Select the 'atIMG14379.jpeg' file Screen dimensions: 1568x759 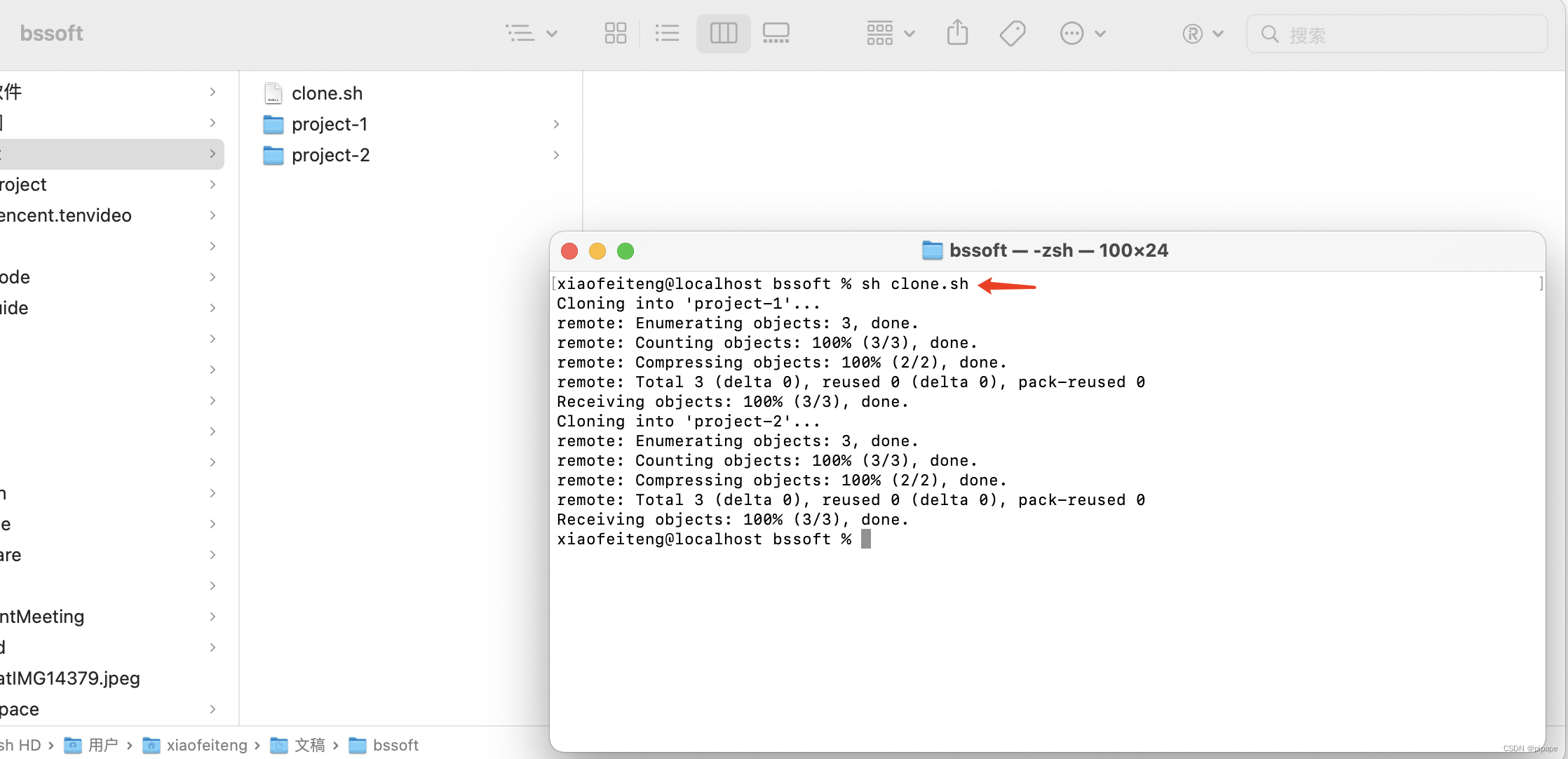click(111, 678)
